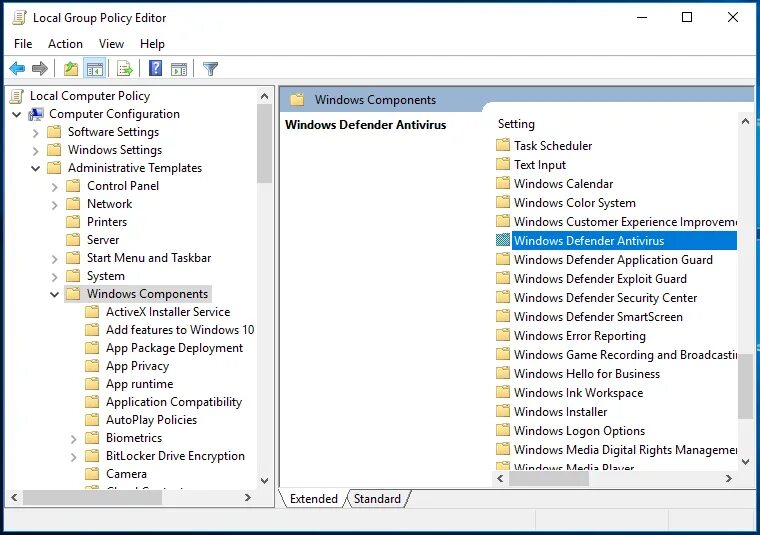760x535 pixels.
Task: Open the View menu
Action: [111, 44]
